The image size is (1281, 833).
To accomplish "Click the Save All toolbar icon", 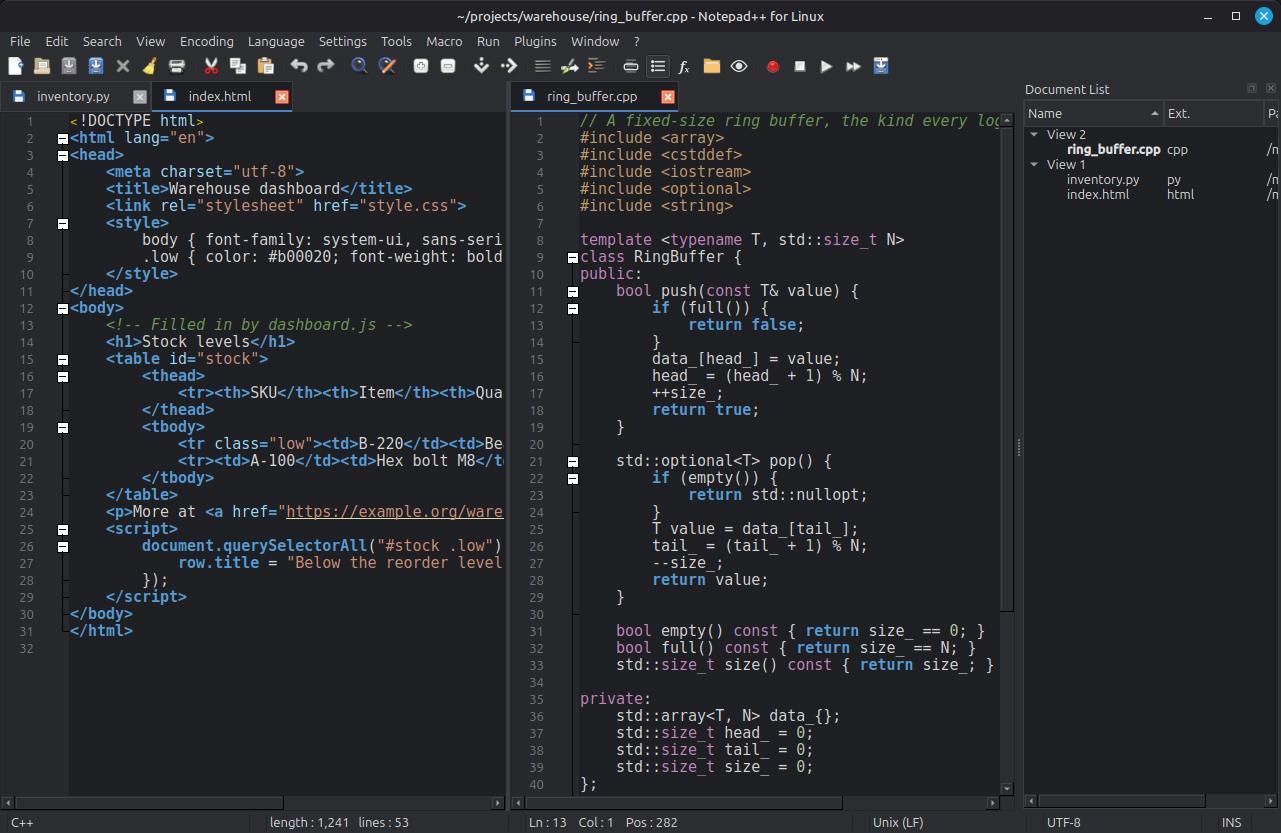I will point(96,66).
